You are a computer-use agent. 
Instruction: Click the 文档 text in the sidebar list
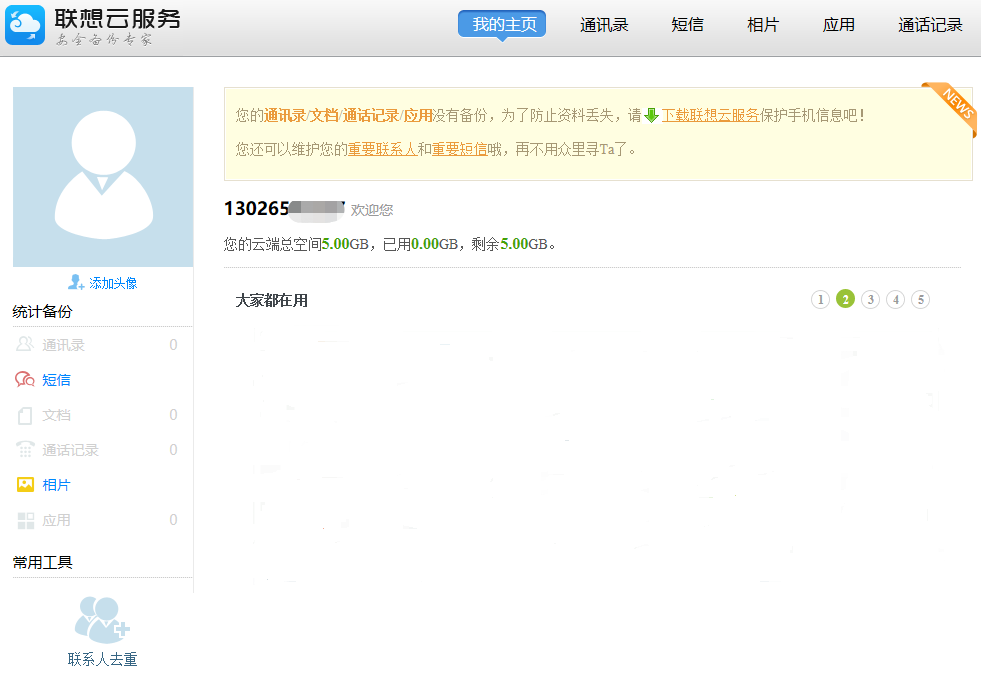coord(56,415)
